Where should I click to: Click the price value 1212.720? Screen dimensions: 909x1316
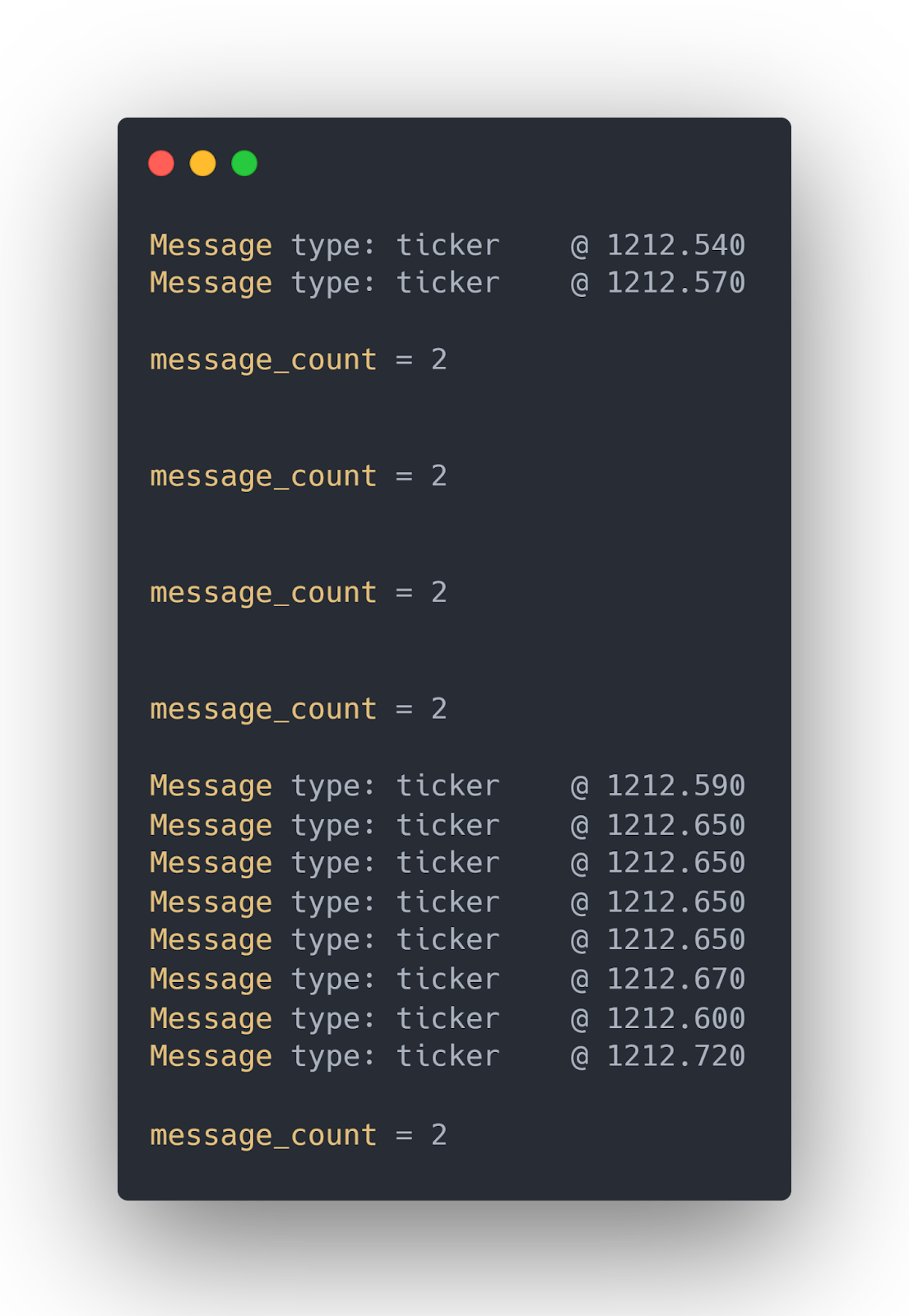[x=676, y=1056]
